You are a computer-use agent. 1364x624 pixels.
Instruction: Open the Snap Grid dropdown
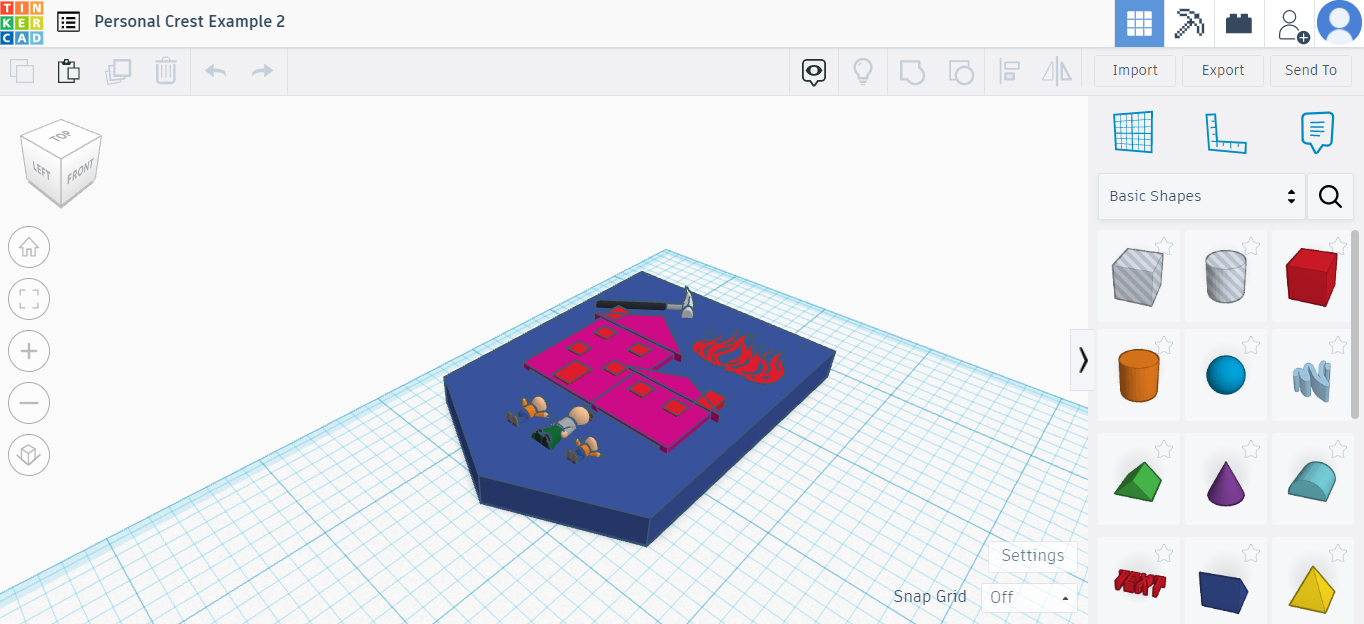[1029, 597]
